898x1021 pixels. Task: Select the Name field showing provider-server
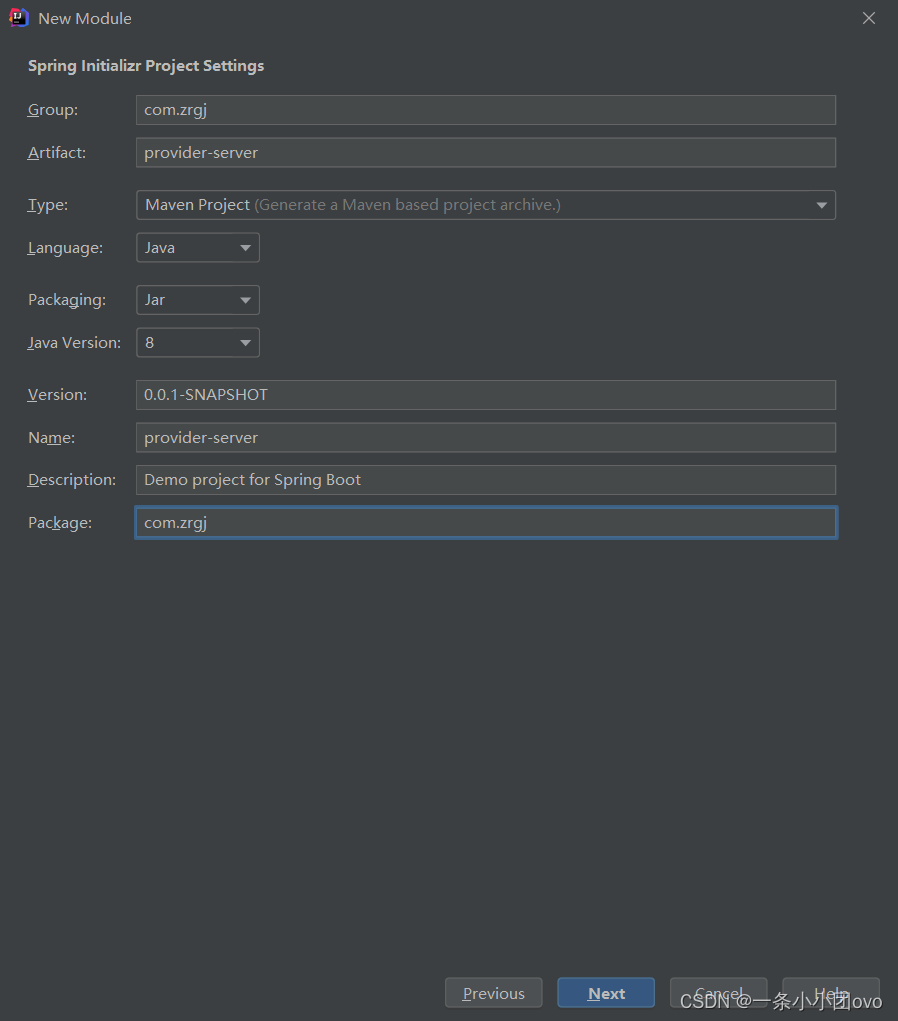485,437
